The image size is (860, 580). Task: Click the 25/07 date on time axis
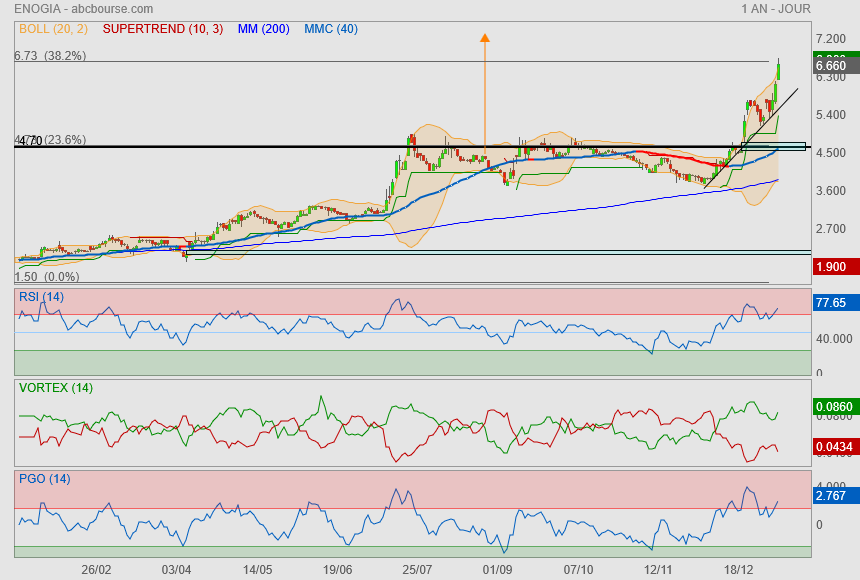coord(418,569)
